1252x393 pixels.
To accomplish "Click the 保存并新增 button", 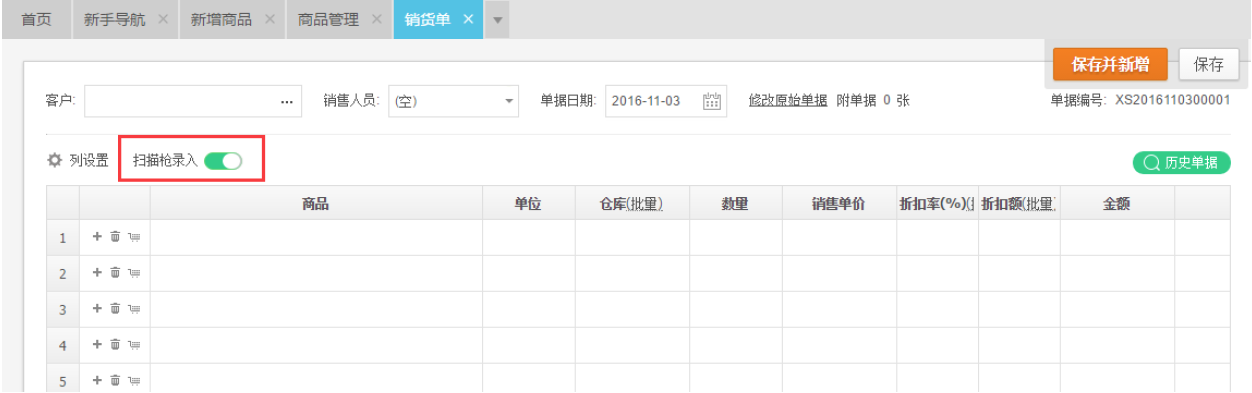I will point(1109,65).
